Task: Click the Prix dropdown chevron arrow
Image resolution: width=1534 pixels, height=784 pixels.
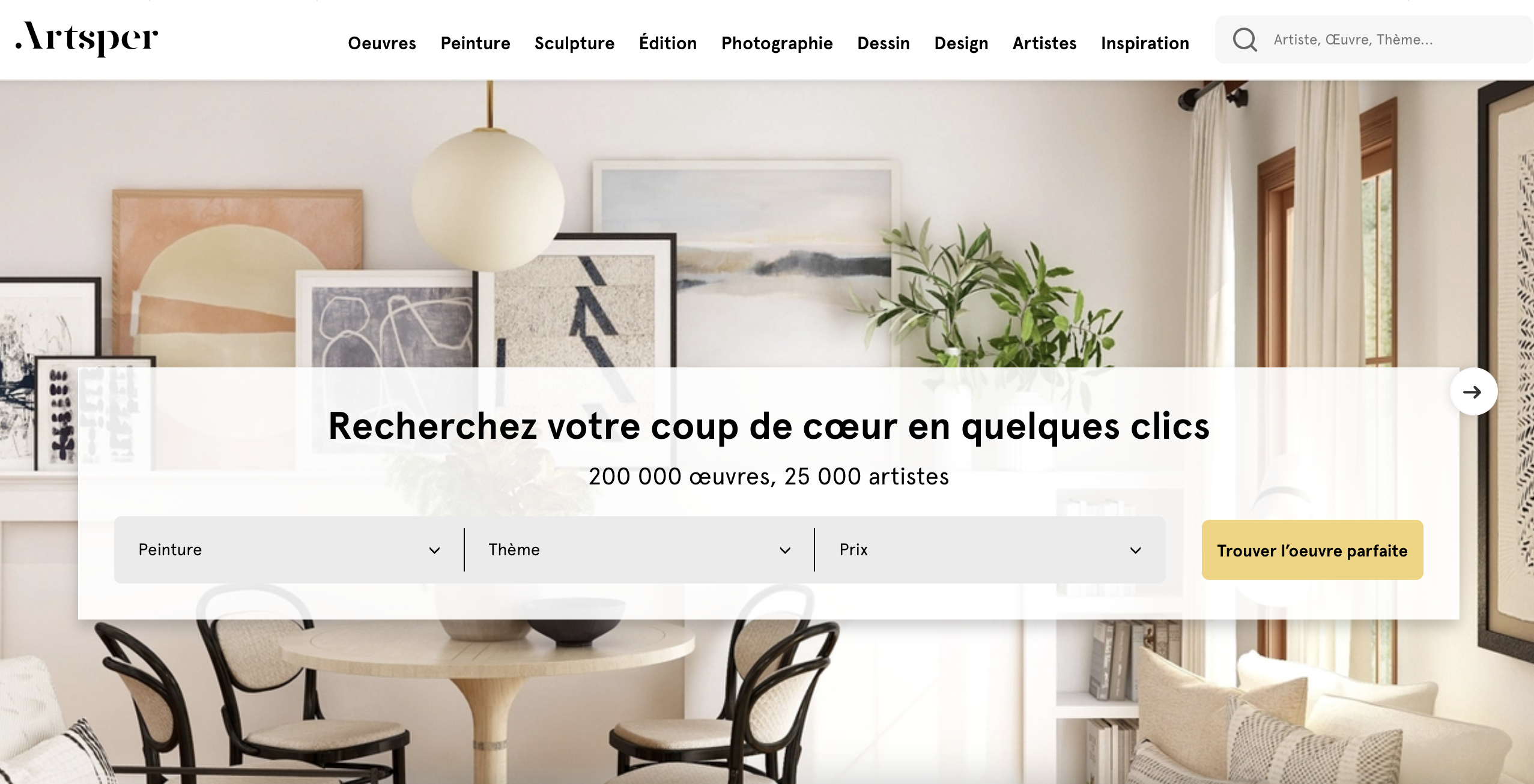Action: [x=1135, y=550]
